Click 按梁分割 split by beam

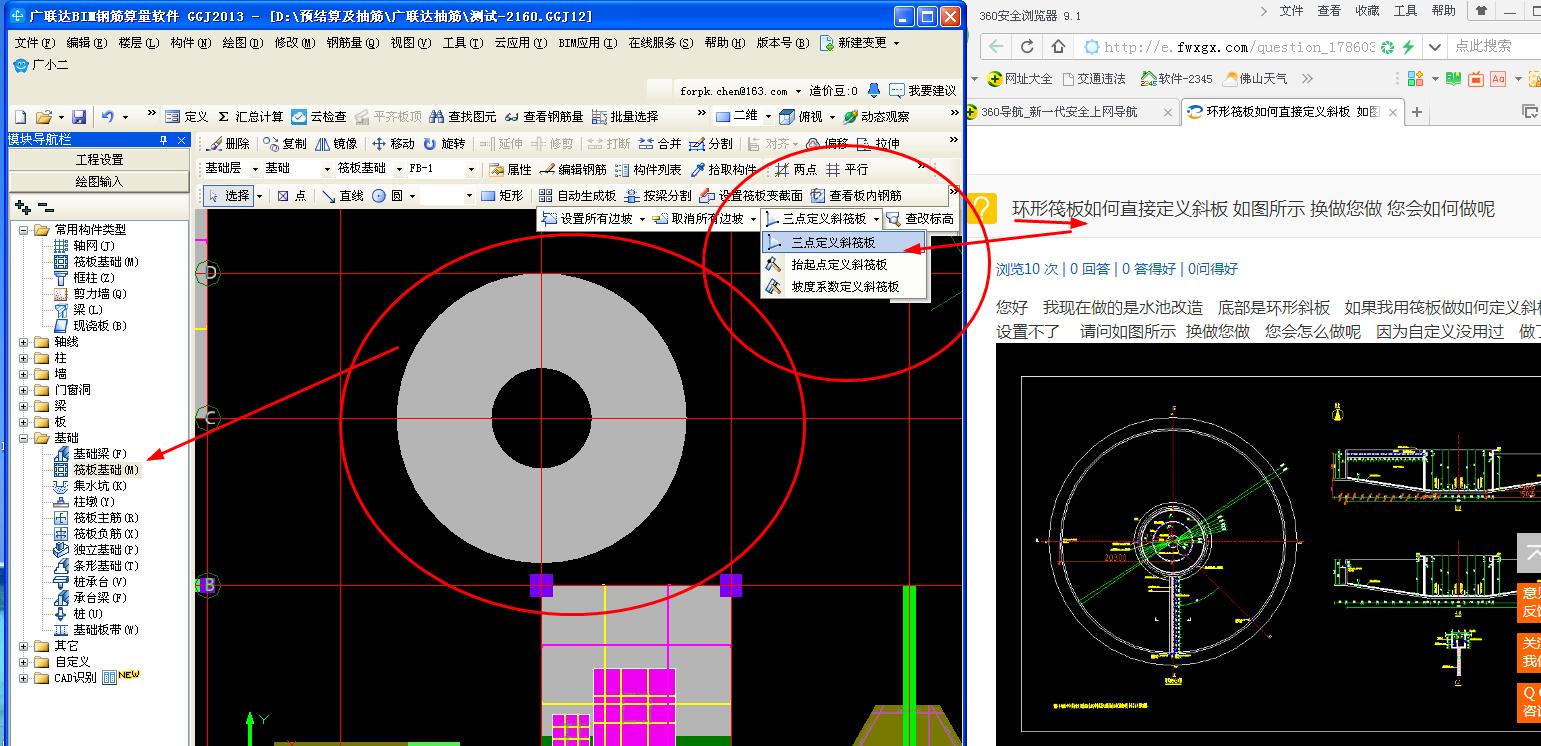click(658, 196)
